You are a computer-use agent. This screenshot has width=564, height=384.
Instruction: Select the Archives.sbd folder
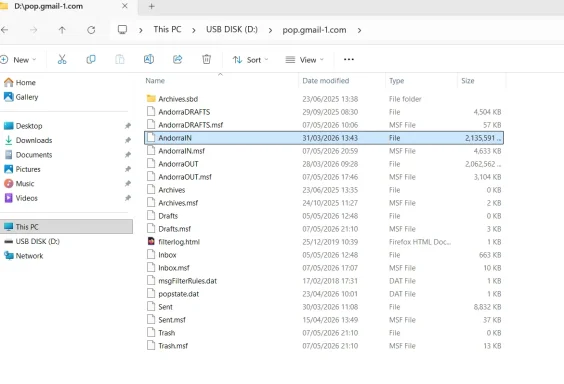324,99
